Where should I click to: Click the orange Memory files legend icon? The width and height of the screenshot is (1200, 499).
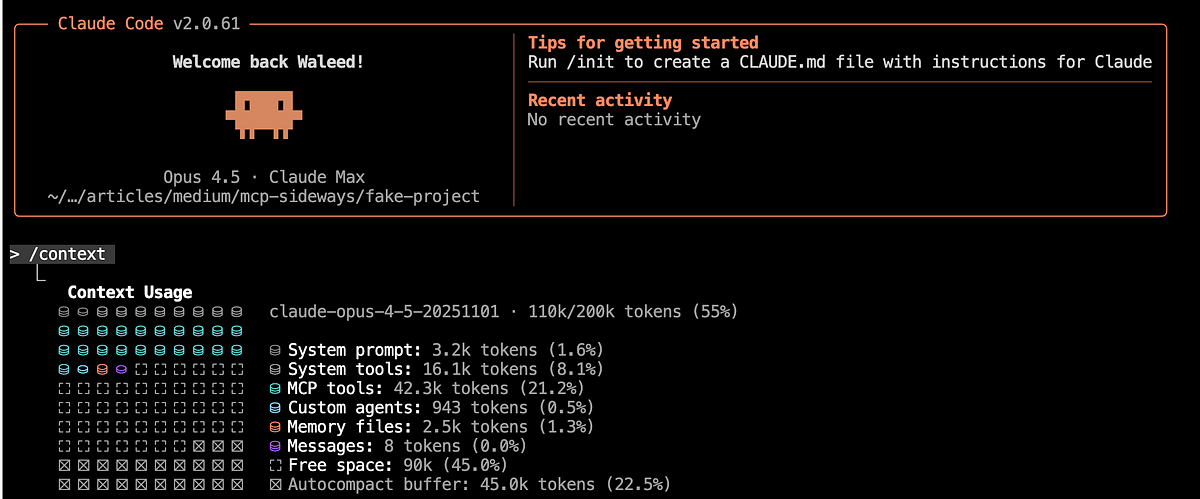(276, 427)
